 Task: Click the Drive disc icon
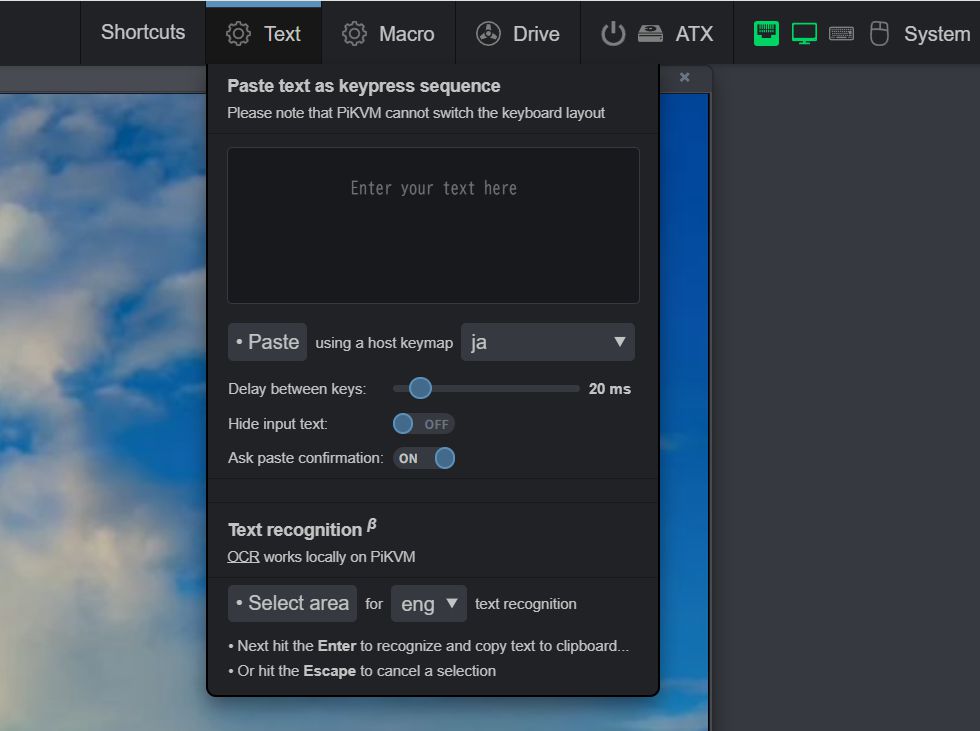pyautogui.click(x=488, y=34)
